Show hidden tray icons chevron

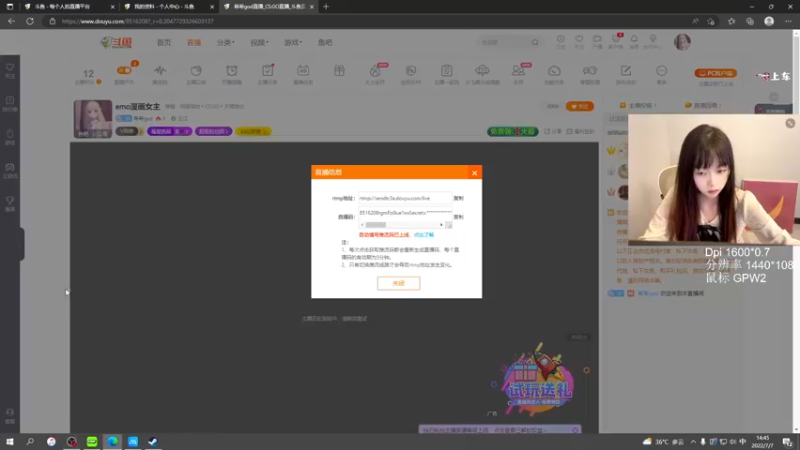click(x=693, y=442)
